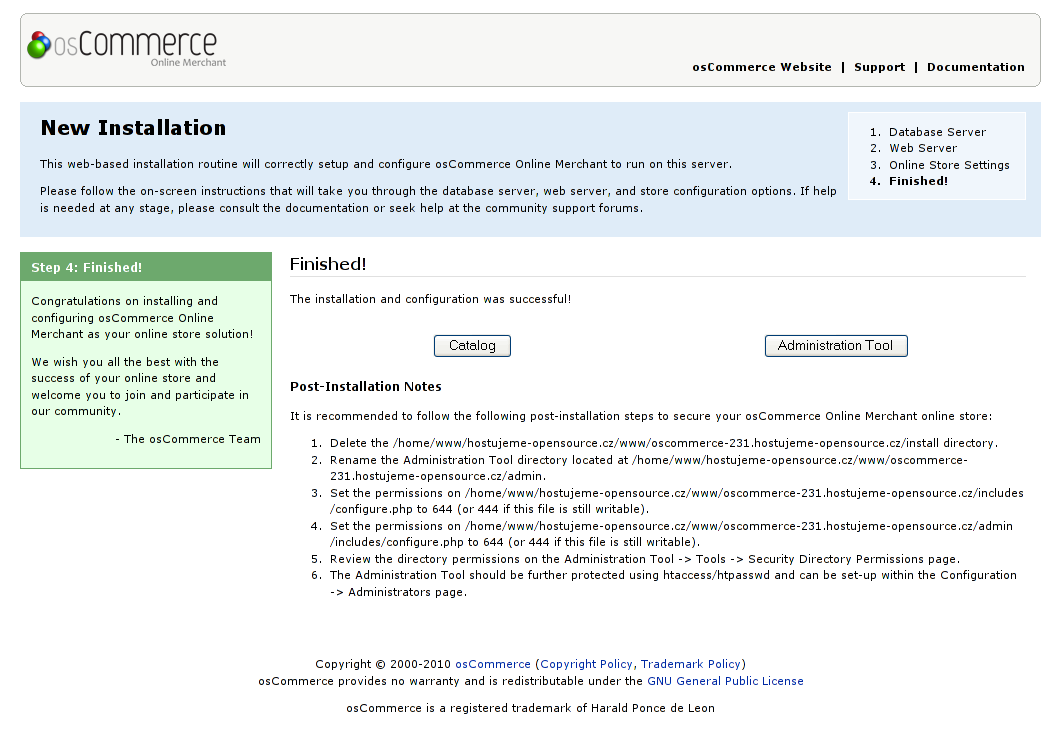Click the Post-Installation Notes heading
1061x749 pixels.
click(365, 387)
